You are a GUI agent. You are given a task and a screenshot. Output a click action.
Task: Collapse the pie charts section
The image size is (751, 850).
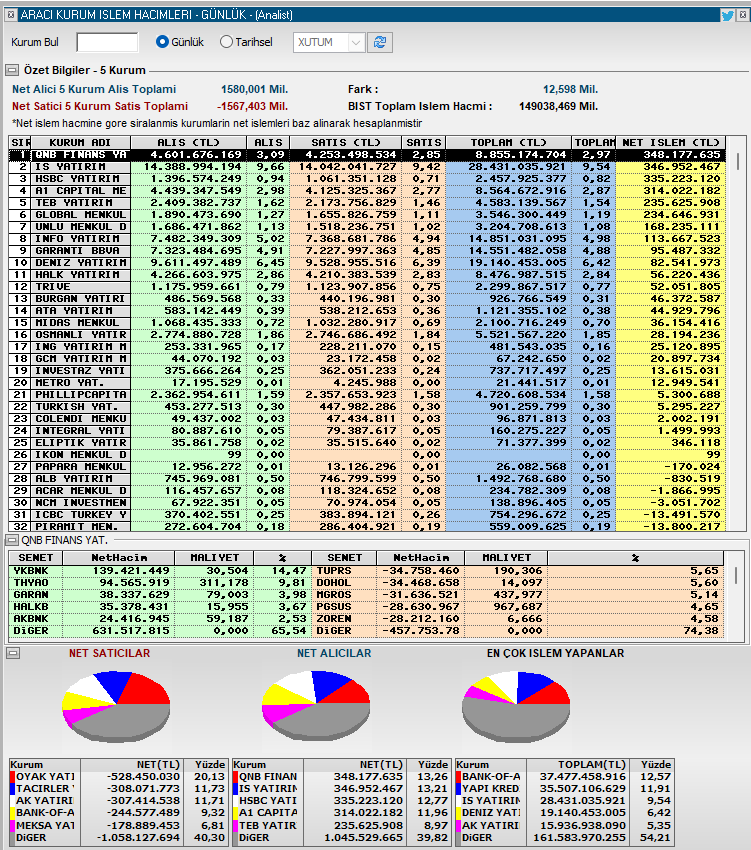[13, 653]
